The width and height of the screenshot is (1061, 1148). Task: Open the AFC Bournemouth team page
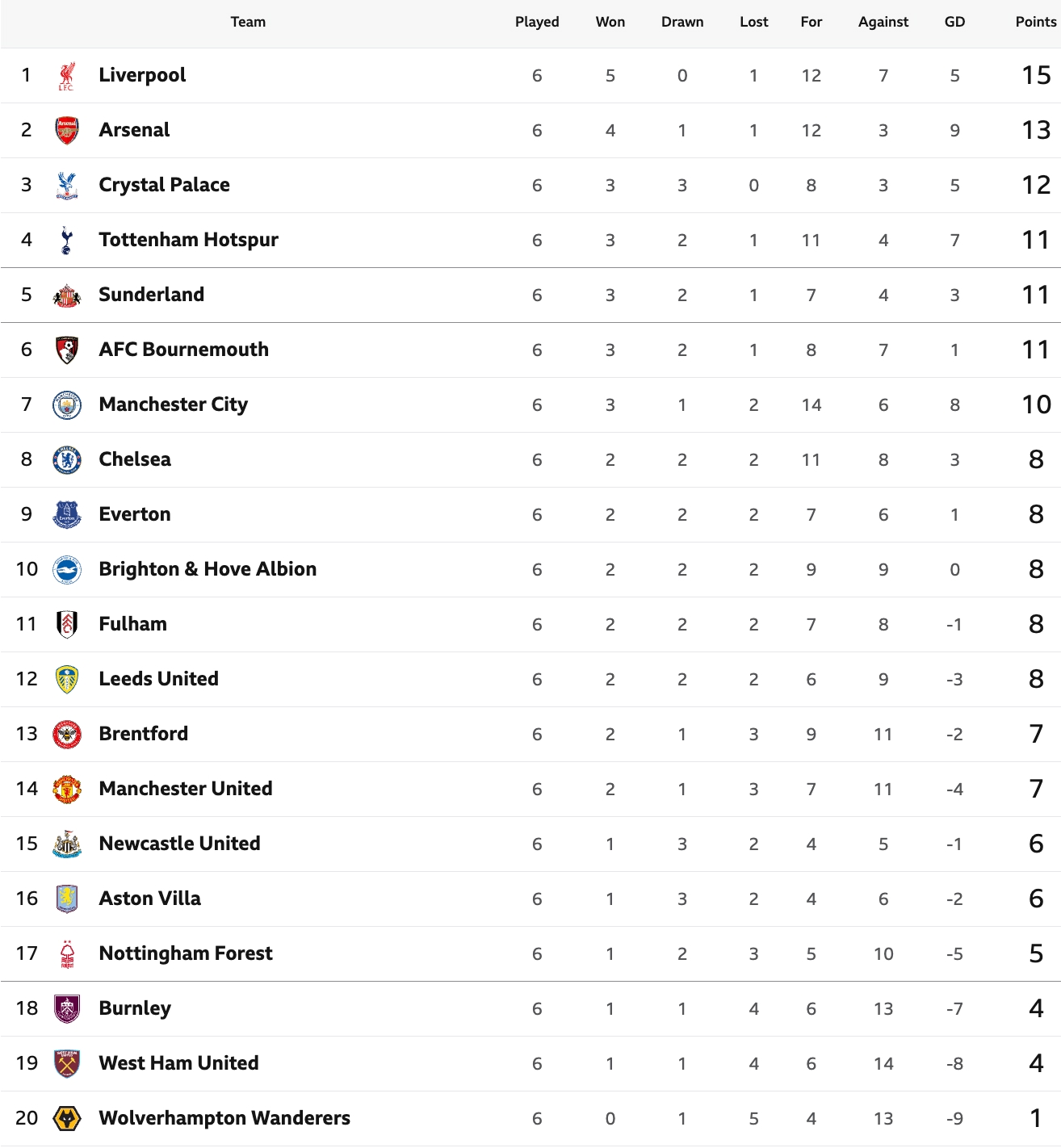pyautogui.click(x=183, y=350)
